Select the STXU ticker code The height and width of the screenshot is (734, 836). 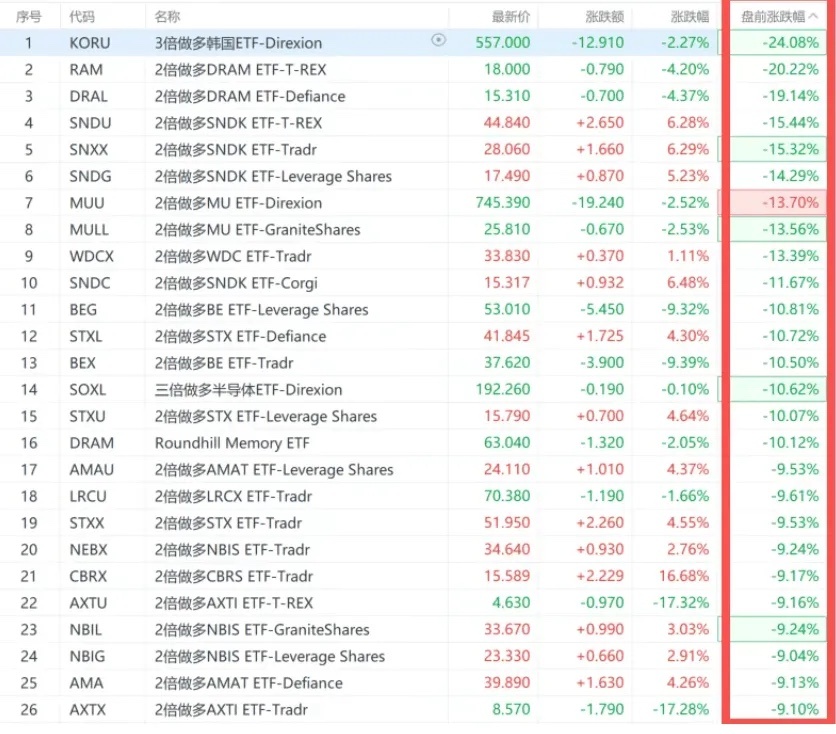pos(87,416)
